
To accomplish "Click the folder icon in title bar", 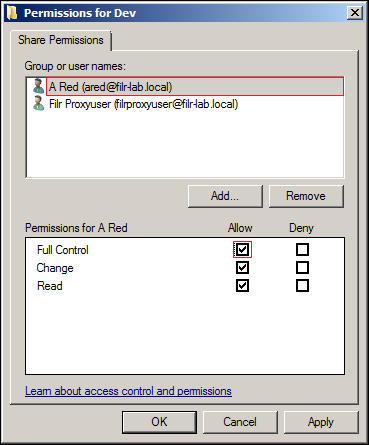I will (x=12, y=13).
